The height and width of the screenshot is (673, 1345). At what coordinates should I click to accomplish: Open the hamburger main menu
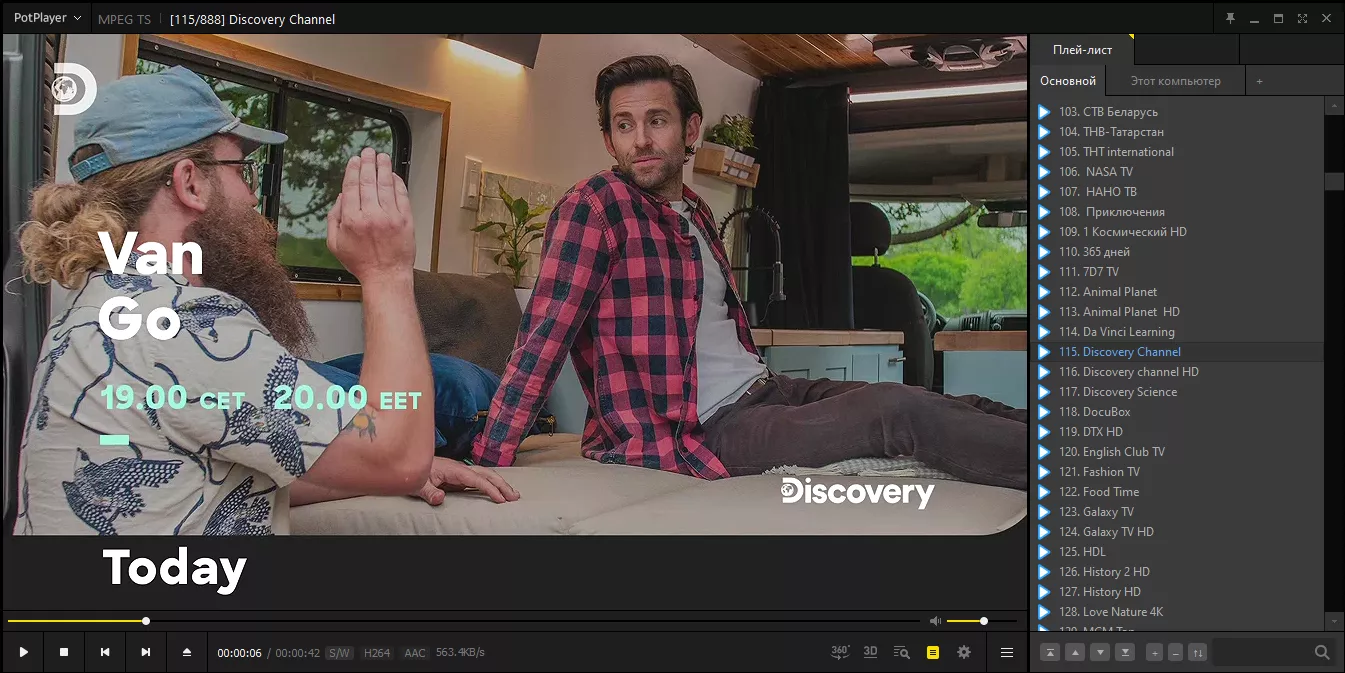pos(1007,652)
